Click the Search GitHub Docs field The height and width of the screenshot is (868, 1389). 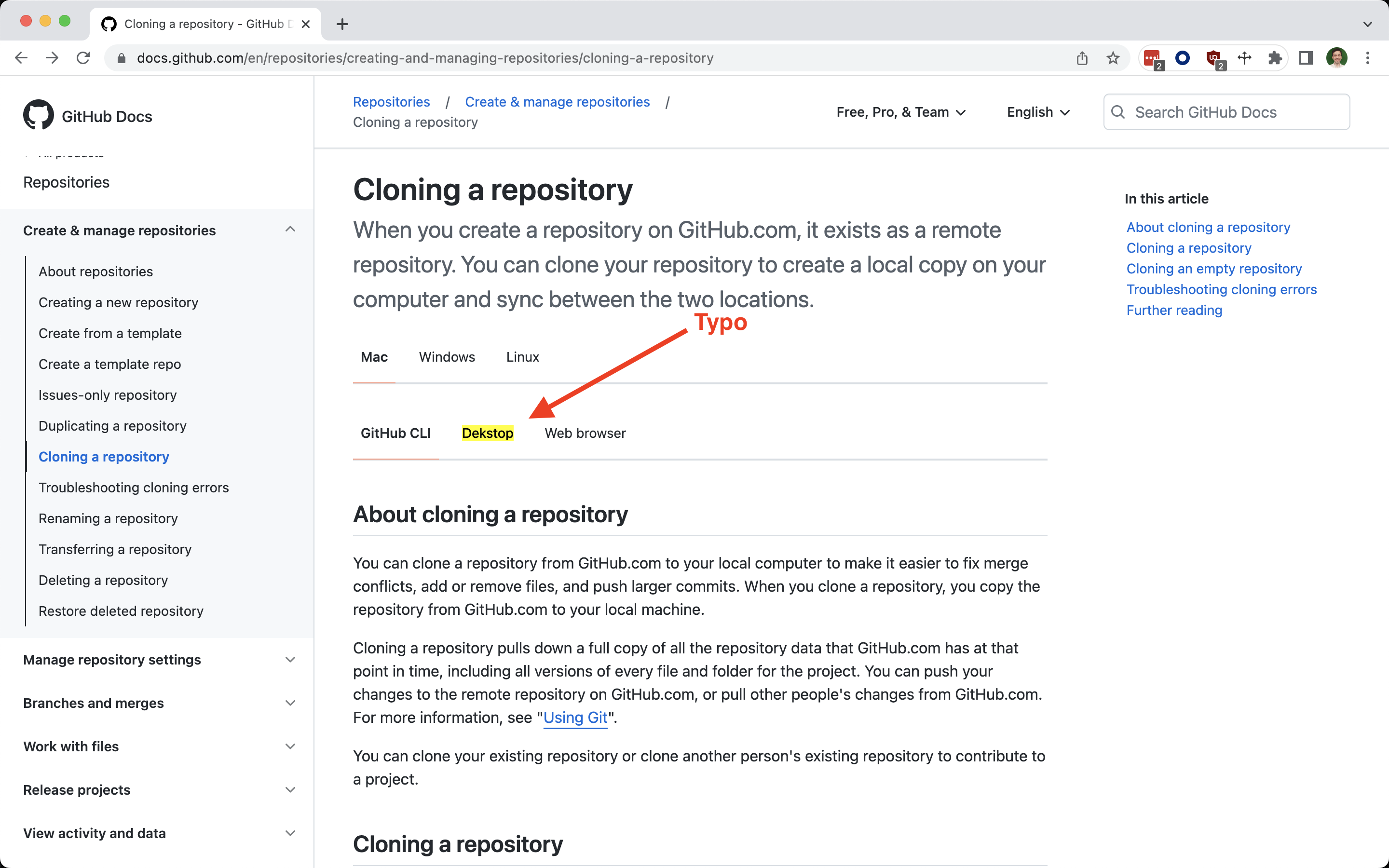tap(1226, 112)
